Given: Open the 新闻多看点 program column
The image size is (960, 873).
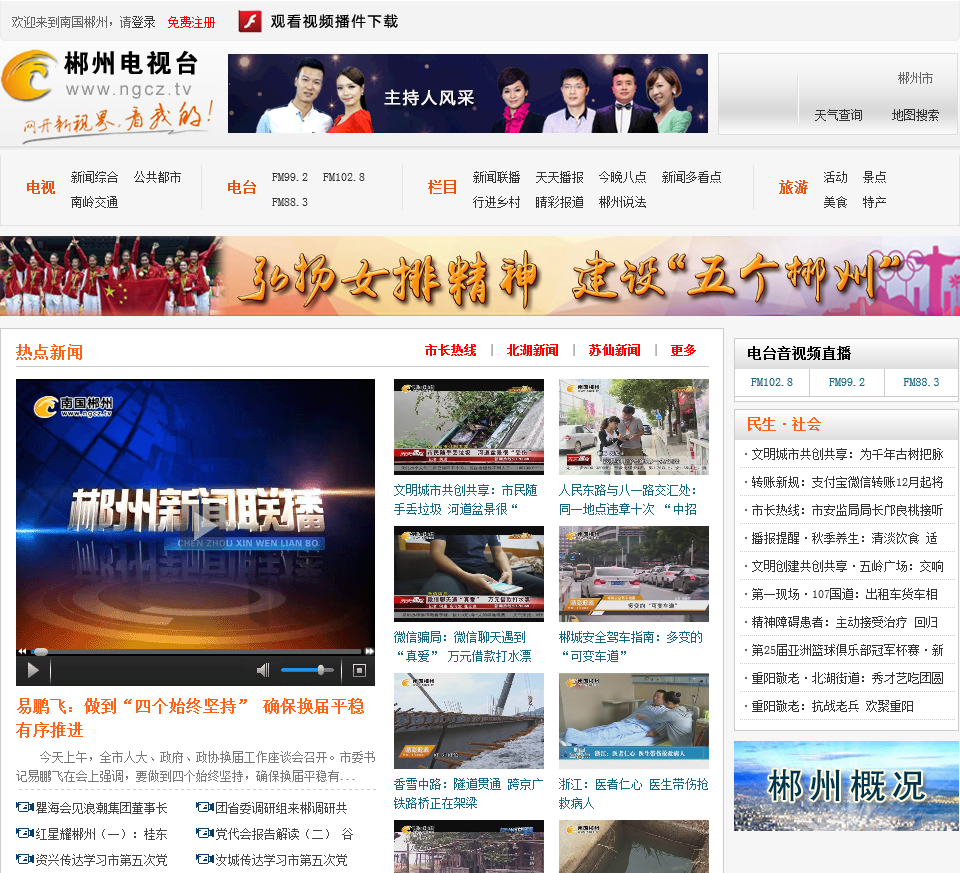Looking at the screenshot, I should pyautogui.click(x=692, y=178).
